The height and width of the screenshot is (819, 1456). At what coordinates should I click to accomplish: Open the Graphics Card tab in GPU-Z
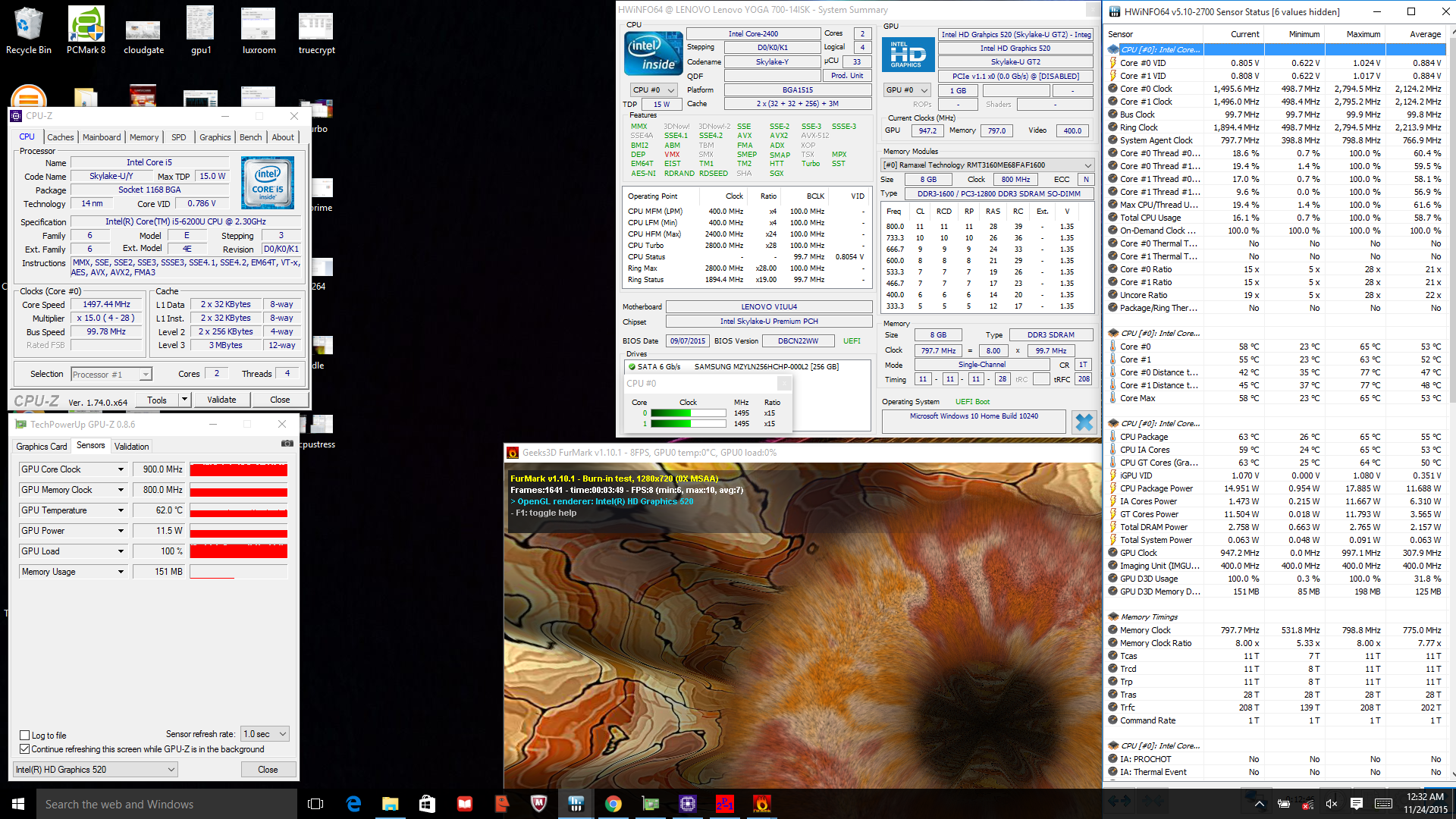42,447
